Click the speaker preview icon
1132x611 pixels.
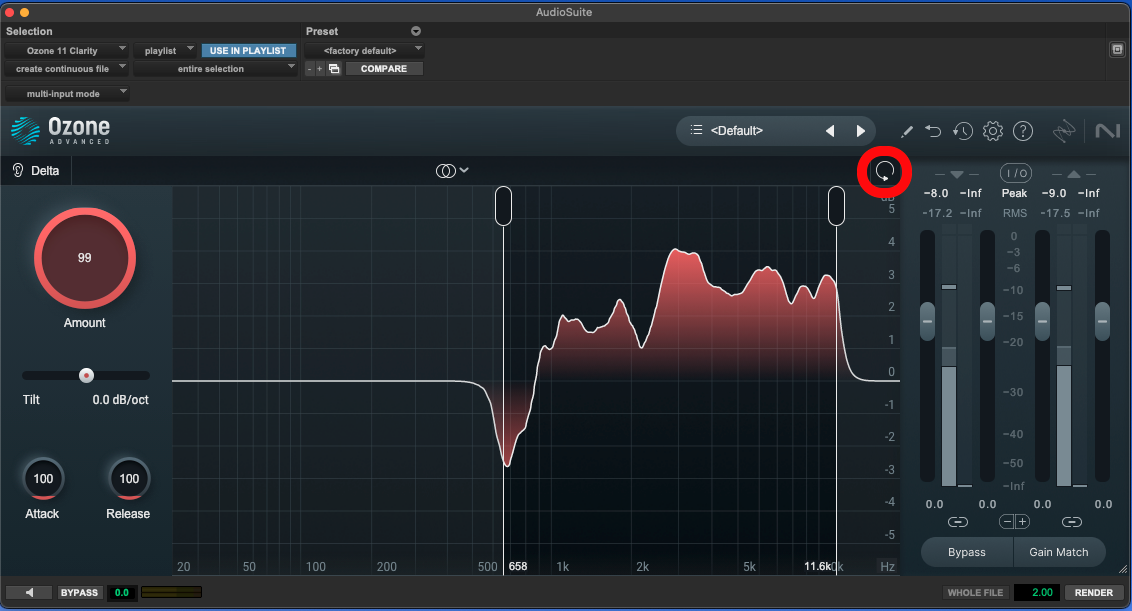pos(29,592)
